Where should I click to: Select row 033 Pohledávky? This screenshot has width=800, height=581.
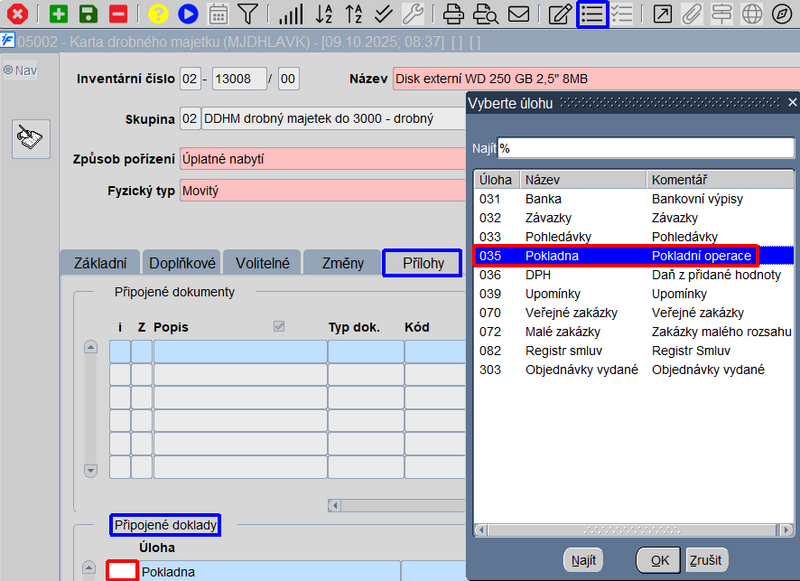coord(634,237)
